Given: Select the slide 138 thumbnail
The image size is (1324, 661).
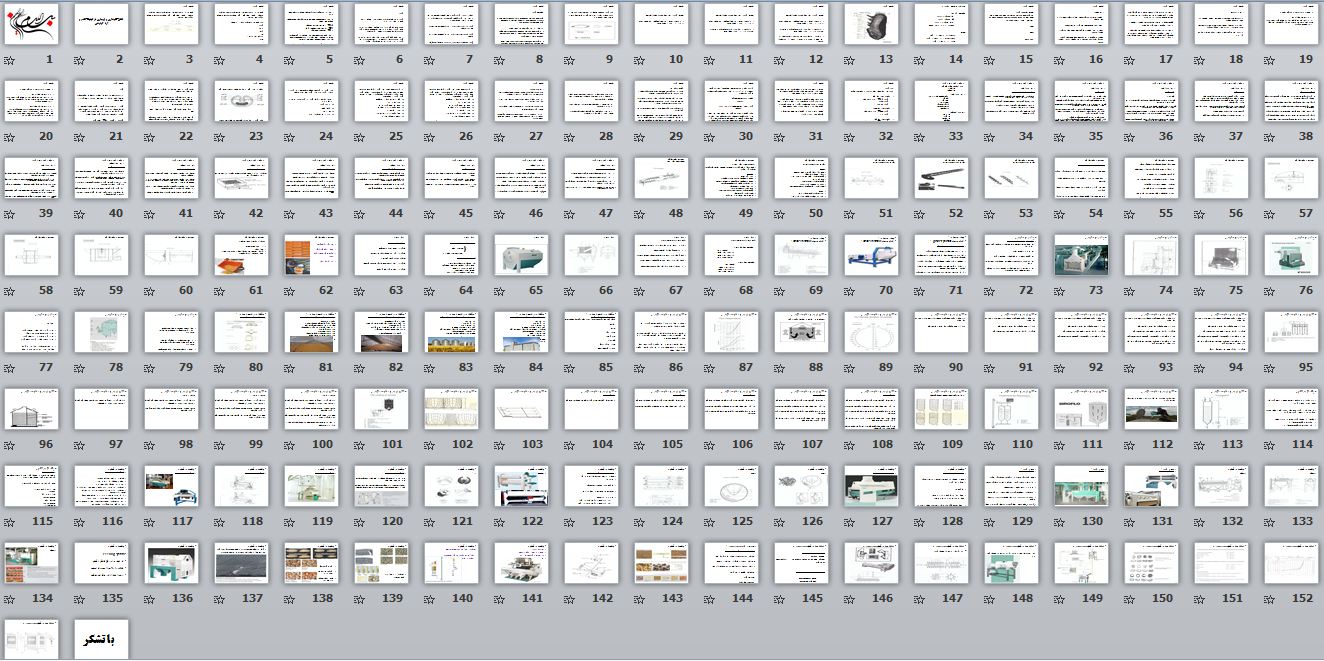Looking at the screenshot, I should [311, 563].
